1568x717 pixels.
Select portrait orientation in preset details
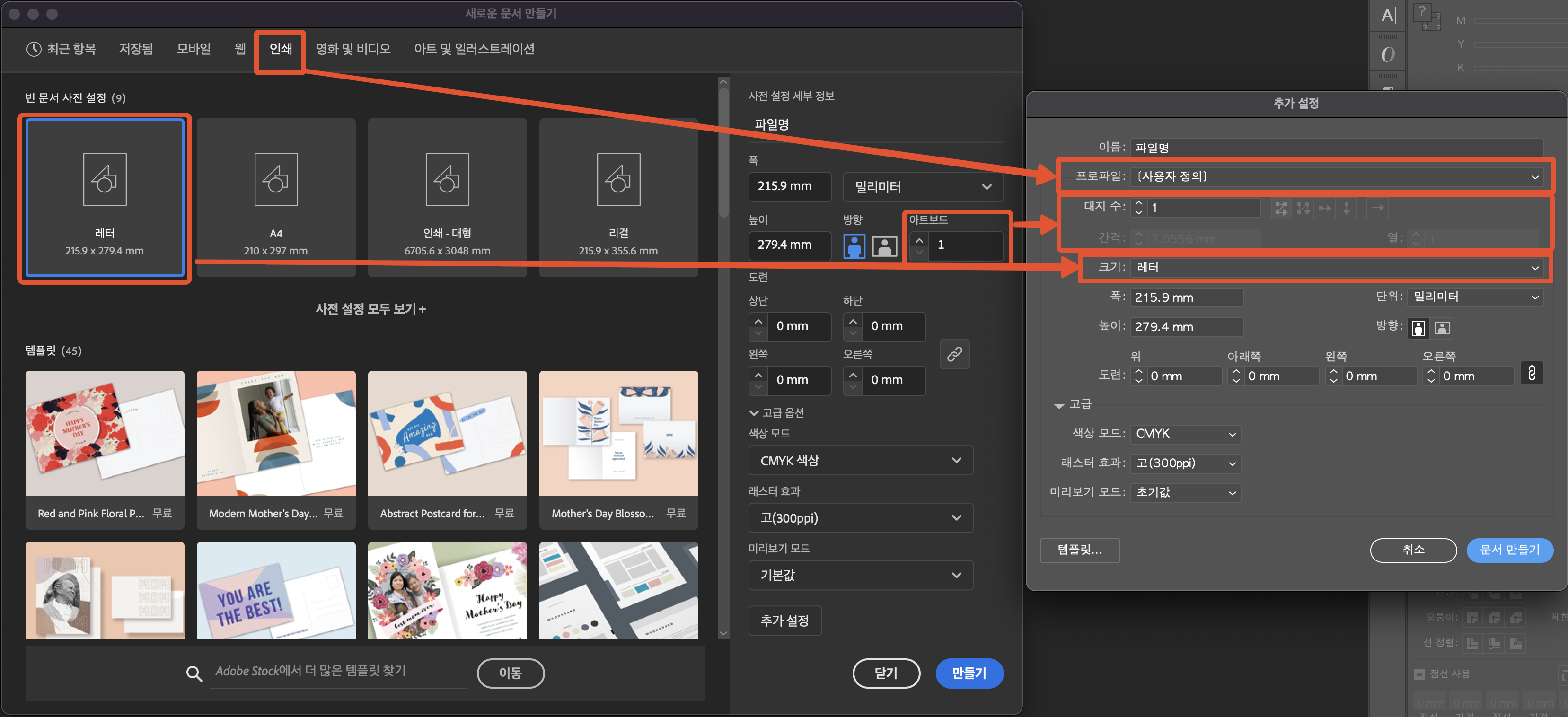point(854,246)
